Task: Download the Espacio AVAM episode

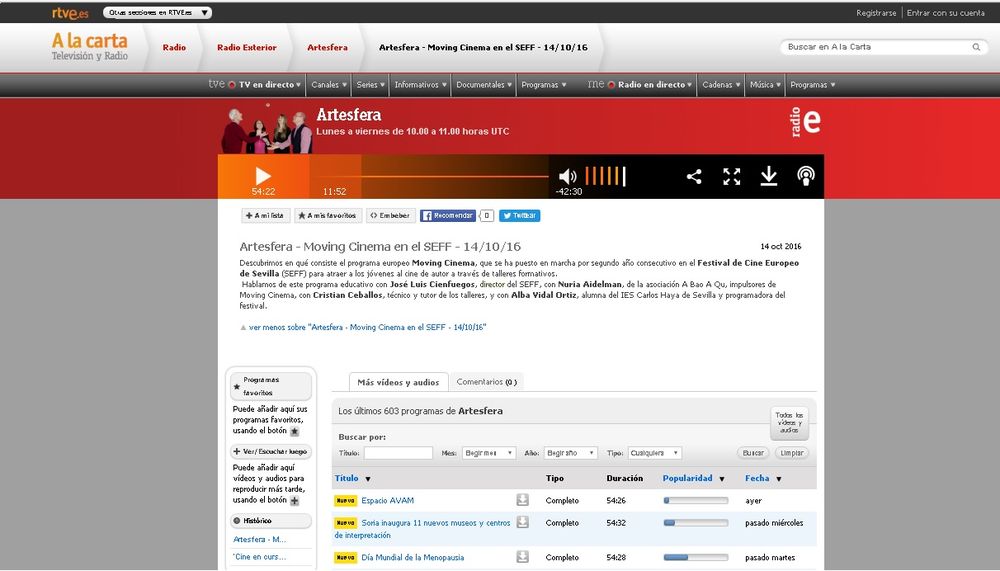Action: 522,500
